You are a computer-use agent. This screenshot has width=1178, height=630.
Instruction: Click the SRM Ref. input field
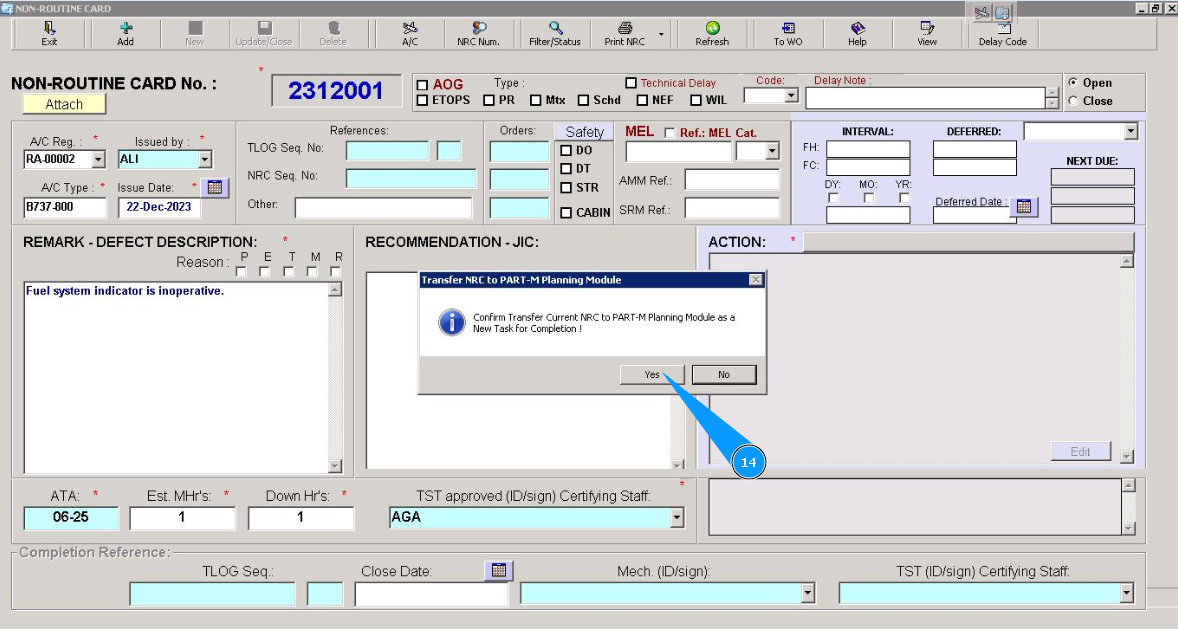point(732,209)
